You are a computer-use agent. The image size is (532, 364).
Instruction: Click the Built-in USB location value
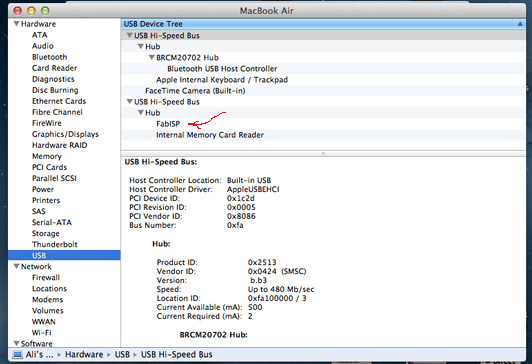pos(249,180)
